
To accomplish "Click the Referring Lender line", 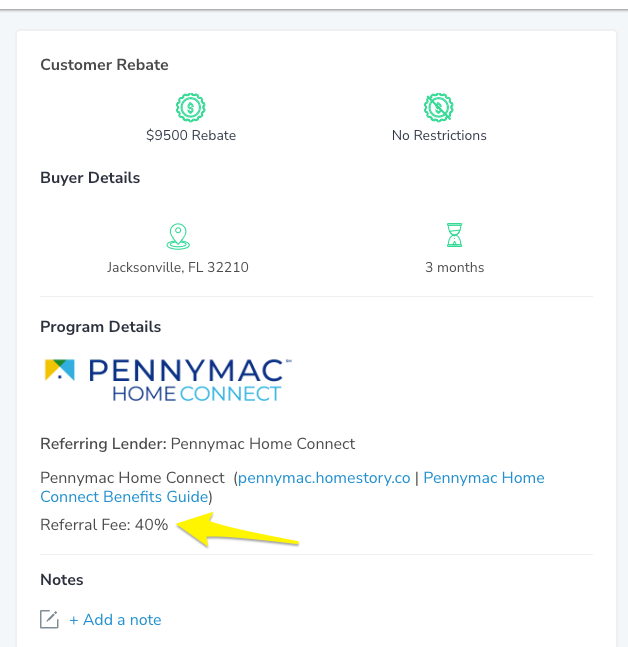I will [x=198, y=444].
